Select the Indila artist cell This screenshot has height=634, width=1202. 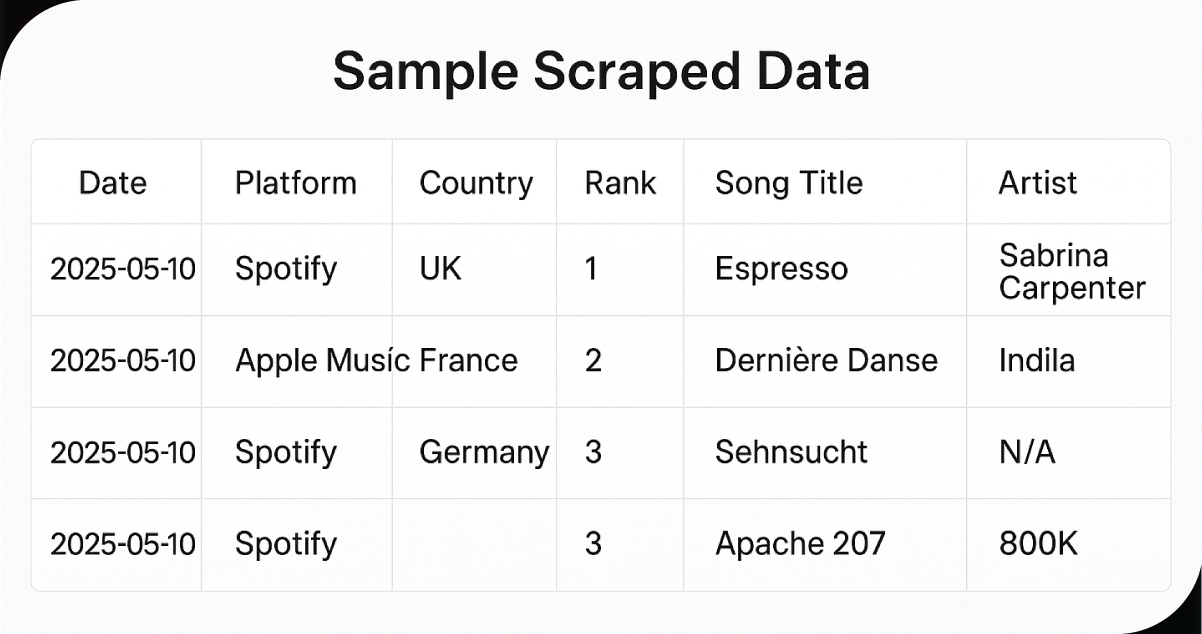1037,360
